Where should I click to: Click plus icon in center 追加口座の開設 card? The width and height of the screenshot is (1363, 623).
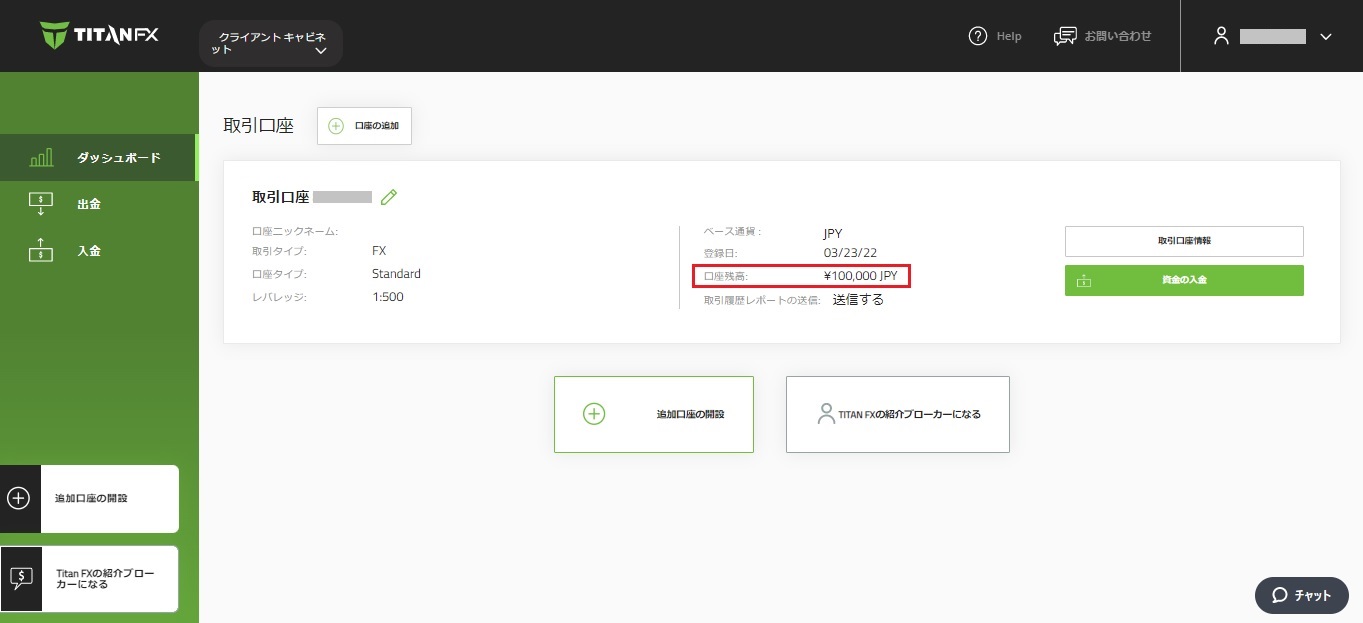pos(594,414)
